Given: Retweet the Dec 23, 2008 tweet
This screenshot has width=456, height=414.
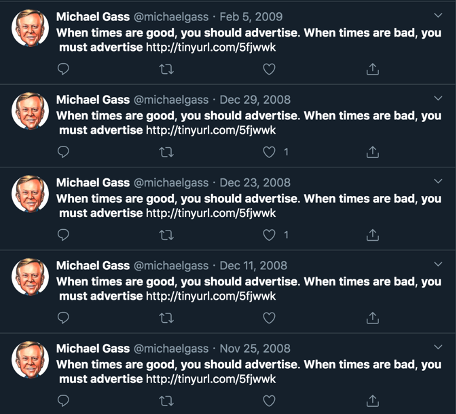Looking at the screenshot, I should (x=166, y=235).
